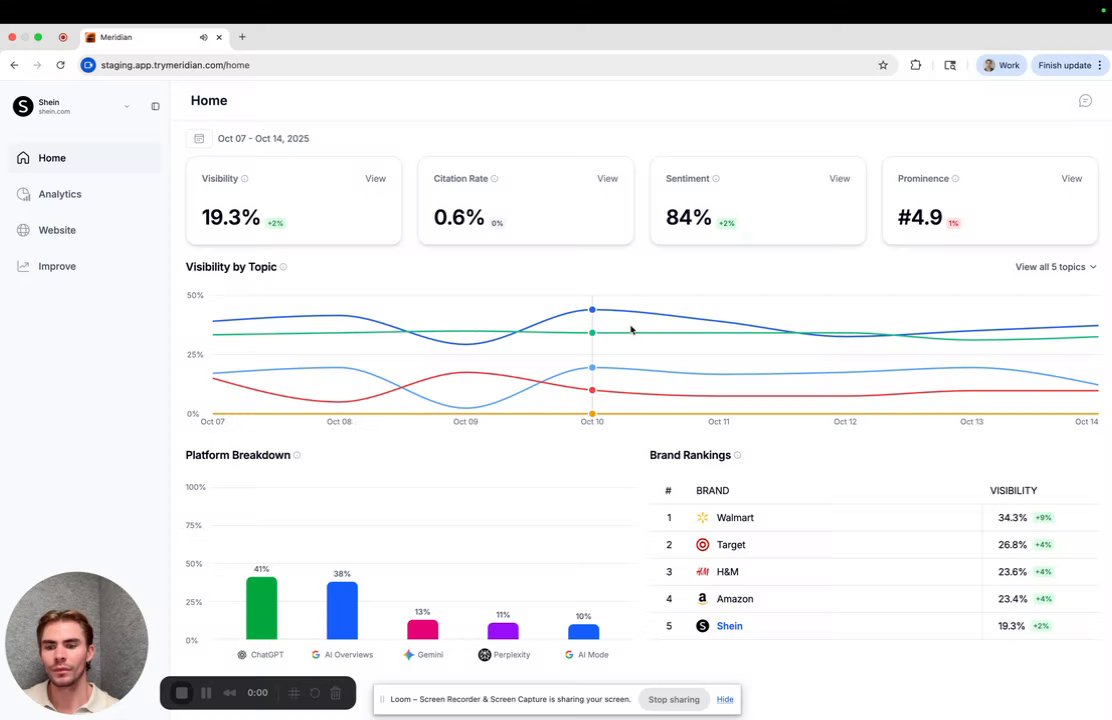This screenshot has width=1112, height=720.
Task: Click the Analytics pie chart icon
Action: click(x=23, y=194)
